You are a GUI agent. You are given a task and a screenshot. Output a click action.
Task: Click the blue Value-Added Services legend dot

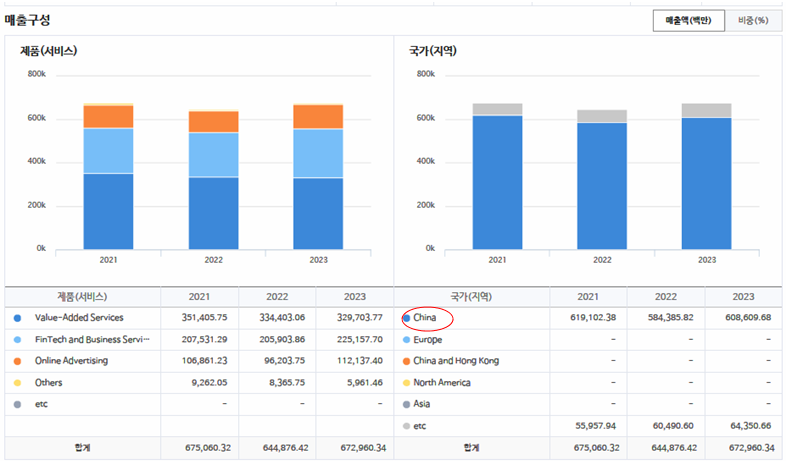coord(18,318)
